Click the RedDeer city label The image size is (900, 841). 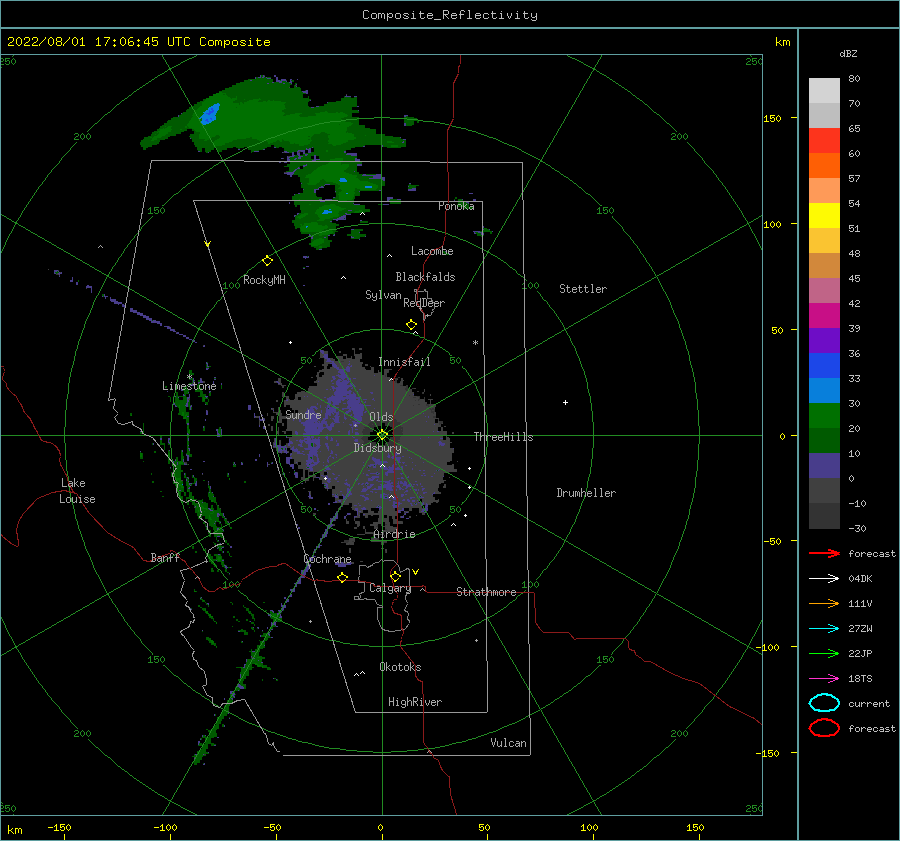424,303
